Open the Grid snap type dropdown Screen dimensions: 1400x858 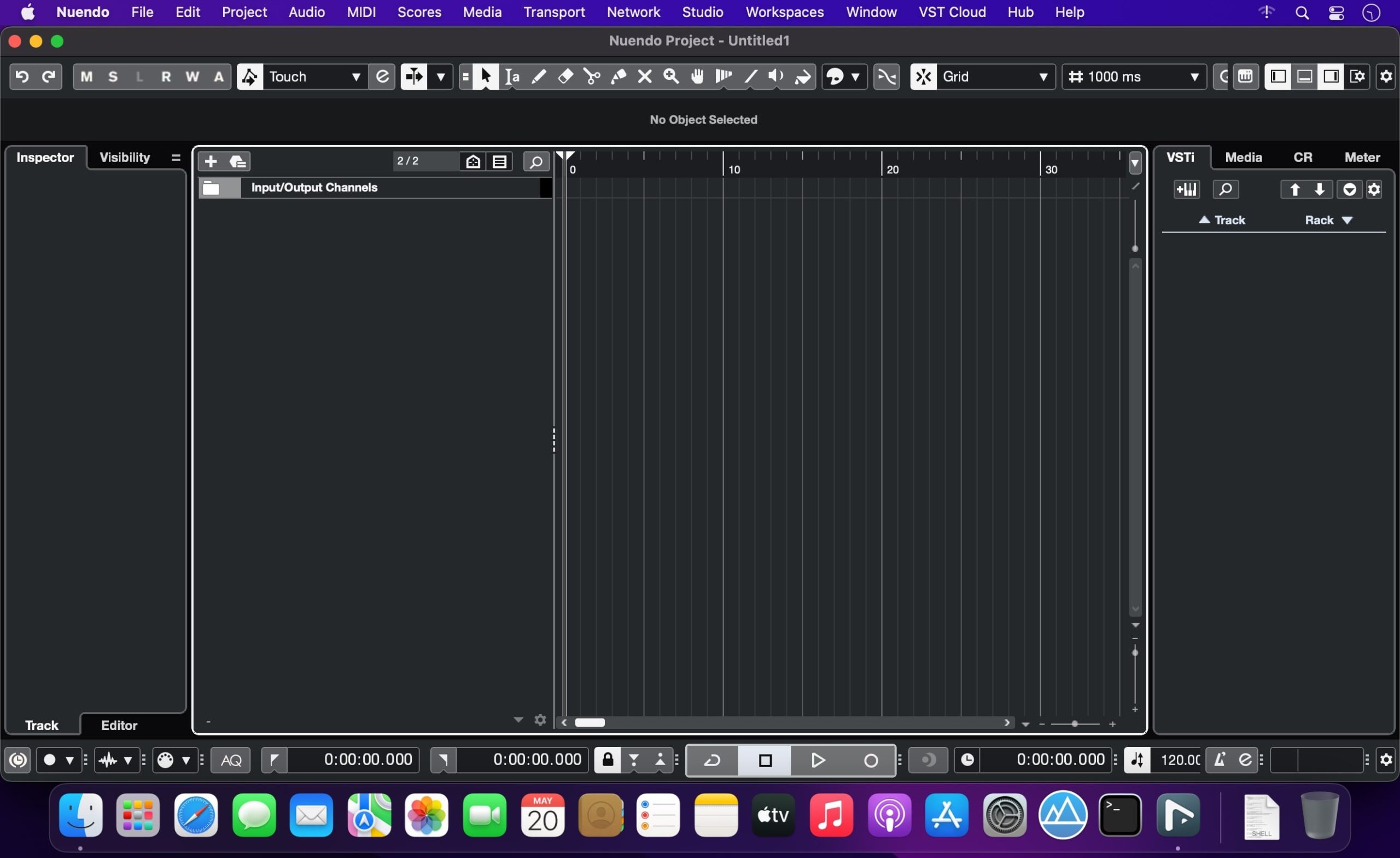coord(1042,77)
